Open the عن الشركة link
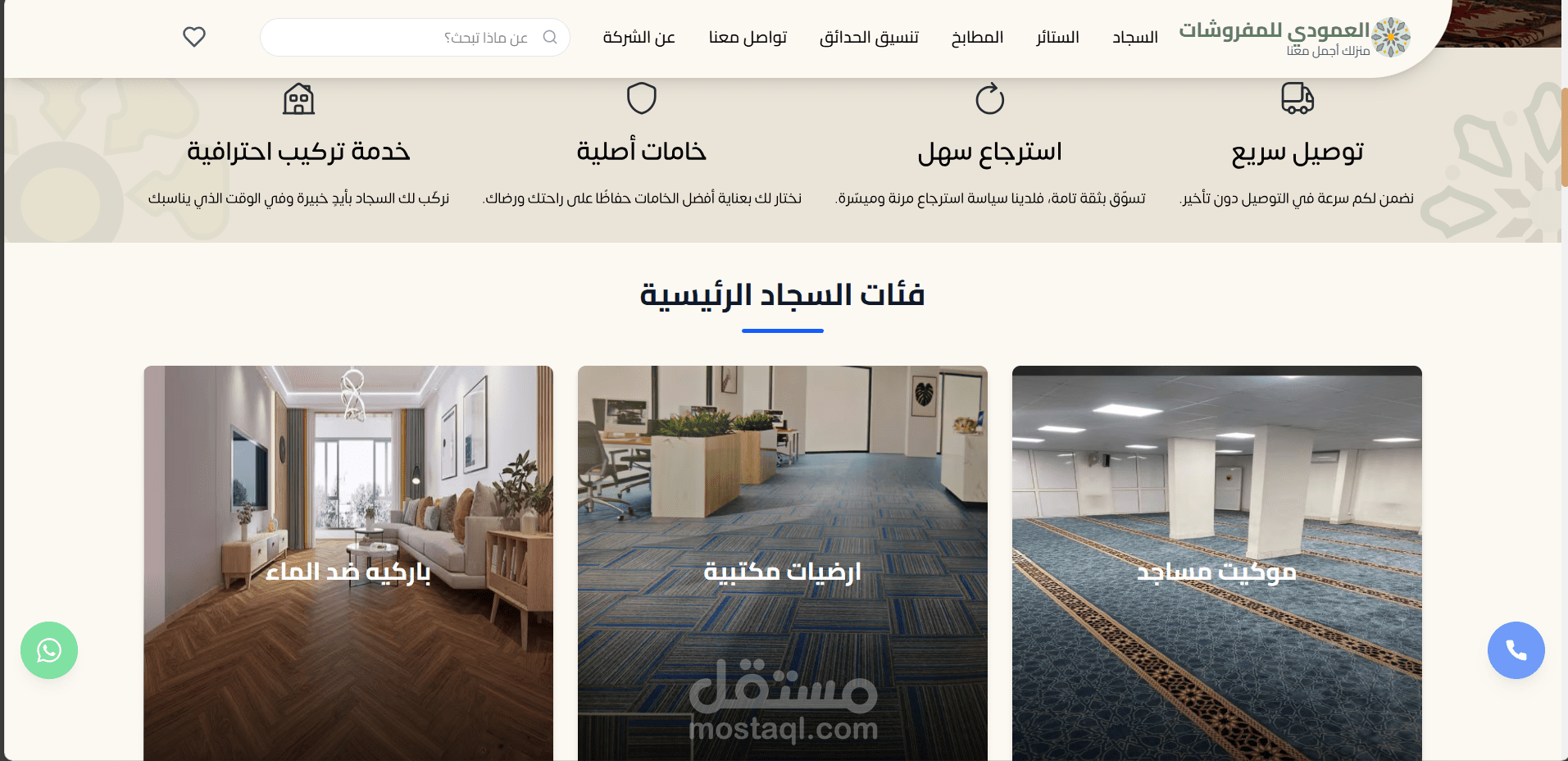1568x761 pixels. point(639,37)
